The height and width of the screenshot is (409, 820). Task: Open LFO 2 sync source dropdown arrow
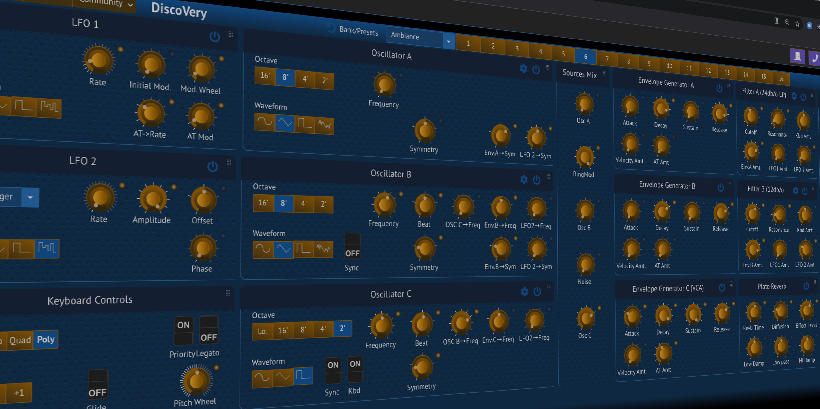pyautogui.click(x=30, y=198)
